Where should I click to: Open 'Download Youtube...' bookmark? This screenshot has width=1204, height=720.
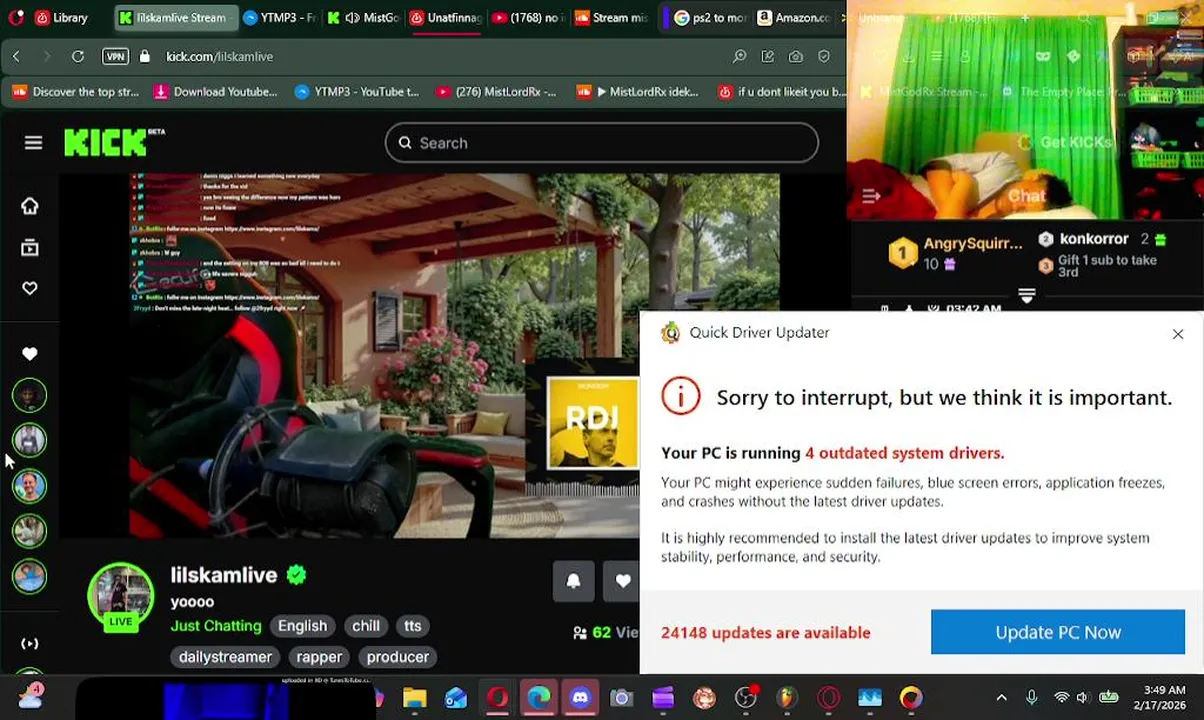tap(216, 92)
